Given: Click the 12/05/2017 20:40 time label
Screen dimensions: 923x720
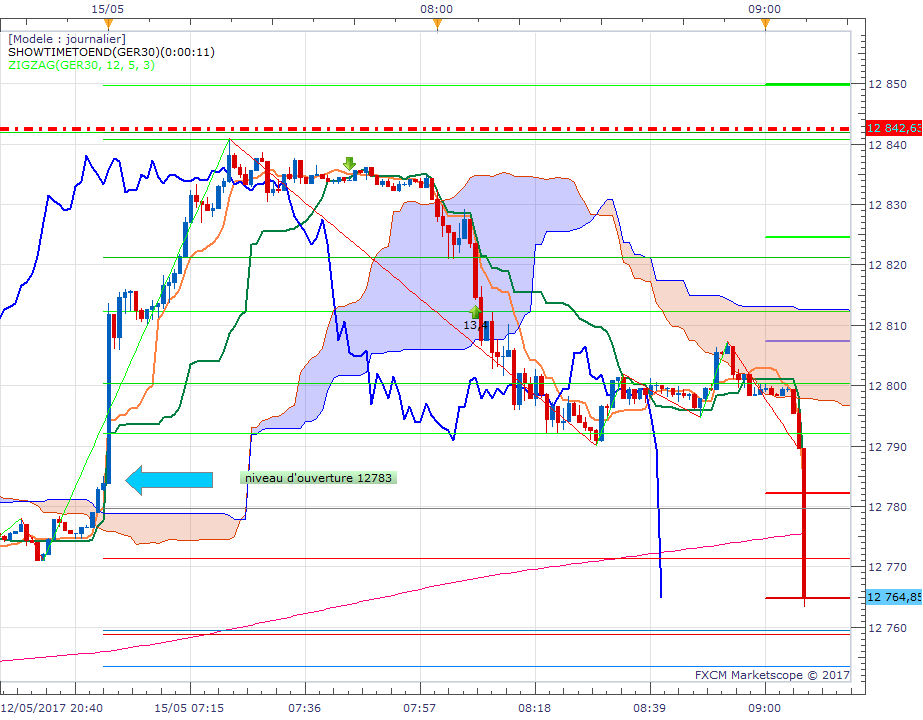Looking at the screenshot, I should [52, 708].
